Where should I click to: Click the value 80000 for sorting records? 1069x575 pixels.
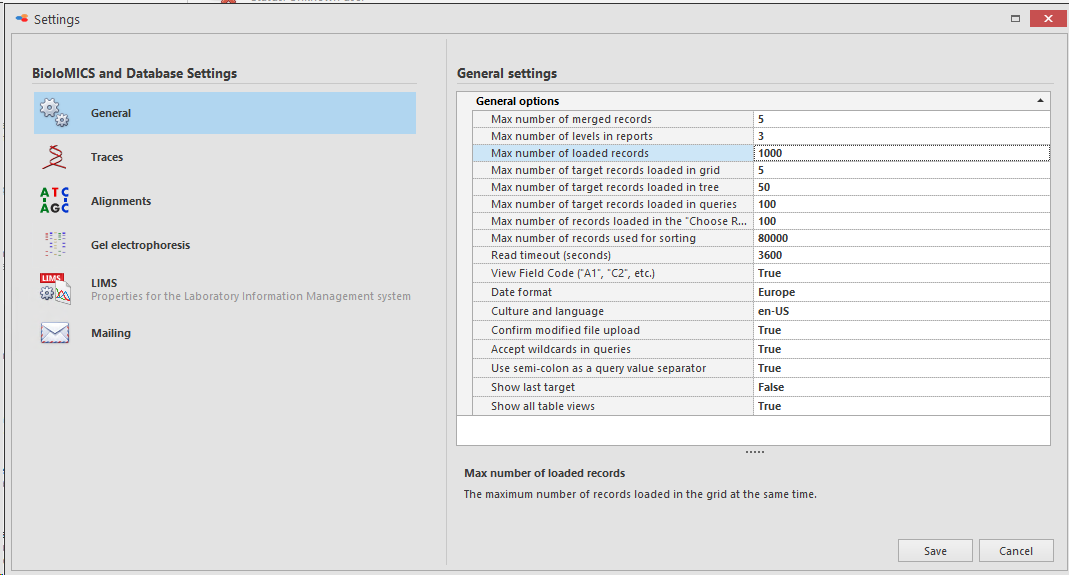click(x=772, y=239)
